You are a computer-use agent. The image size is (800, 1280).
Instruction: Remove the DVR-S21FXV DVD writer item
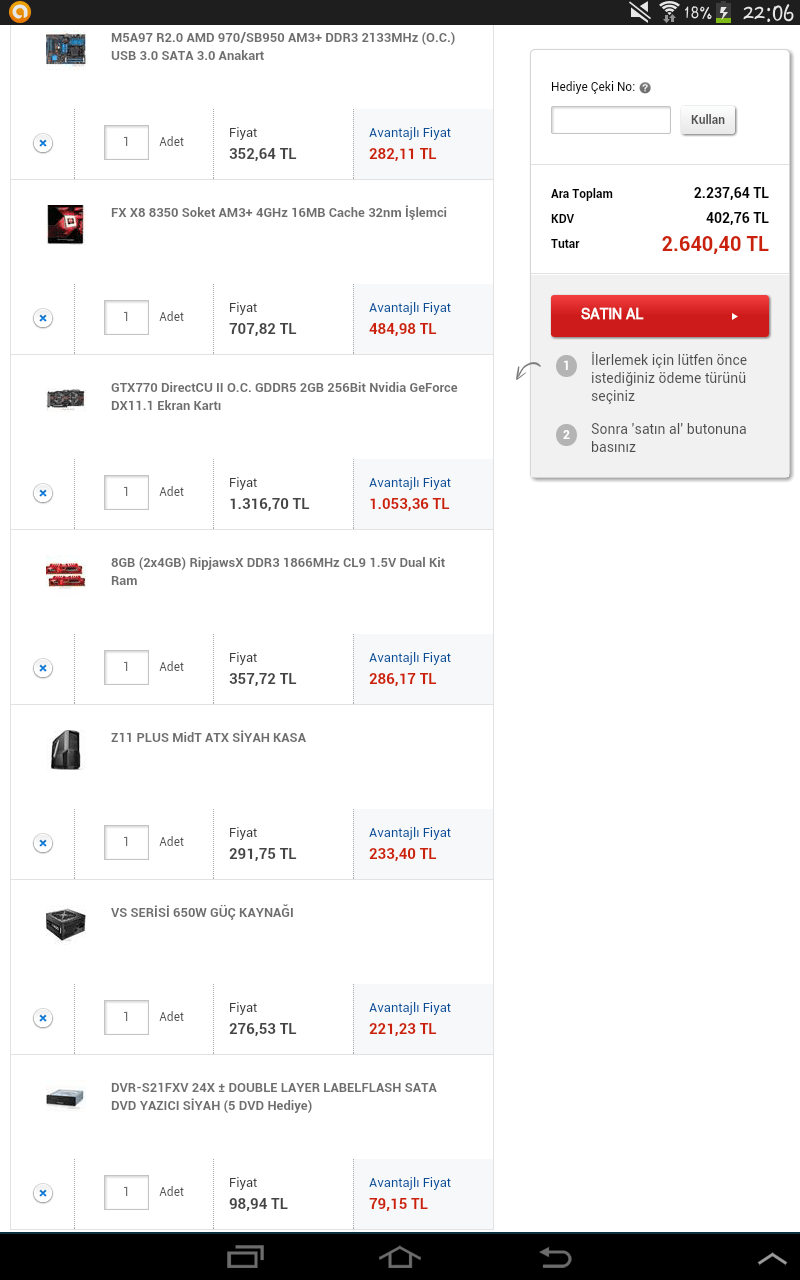click(x=42, y=1193)
